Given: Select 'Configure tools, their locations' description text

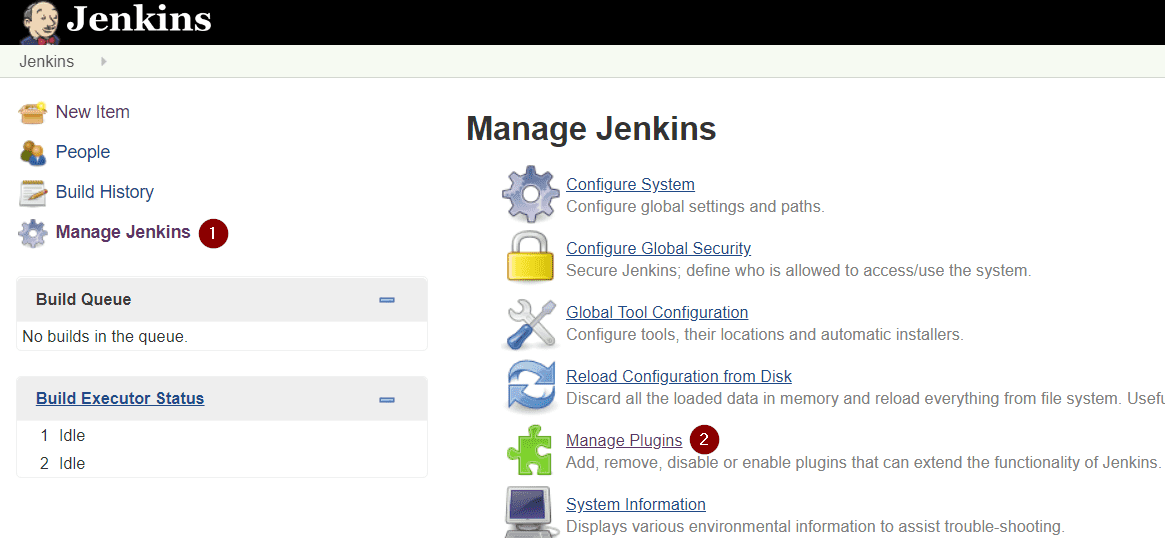Looking at the screenshot, I should coord(765,334).
